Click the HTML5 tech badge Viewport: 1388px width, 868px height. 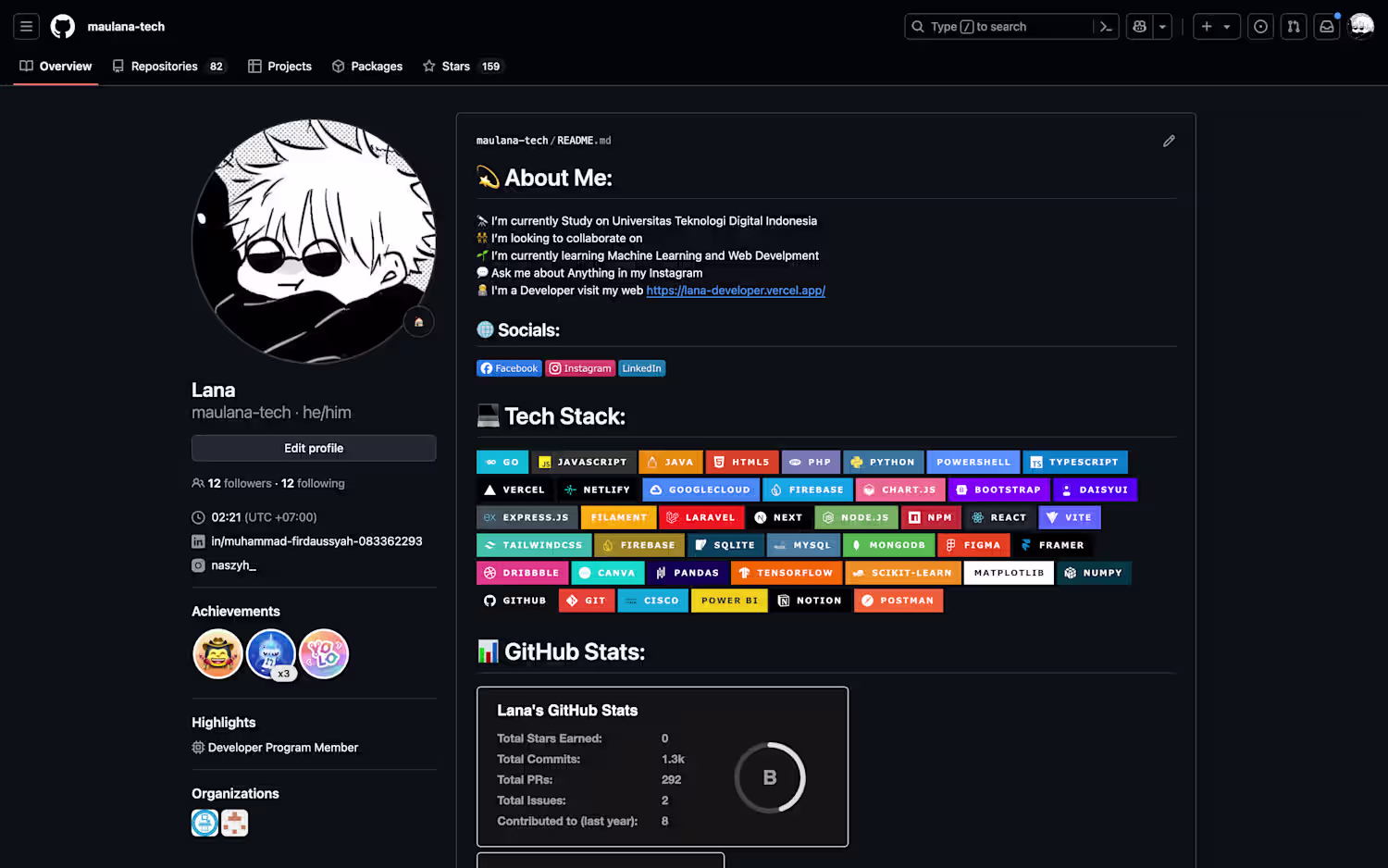[x=742, y=462]
